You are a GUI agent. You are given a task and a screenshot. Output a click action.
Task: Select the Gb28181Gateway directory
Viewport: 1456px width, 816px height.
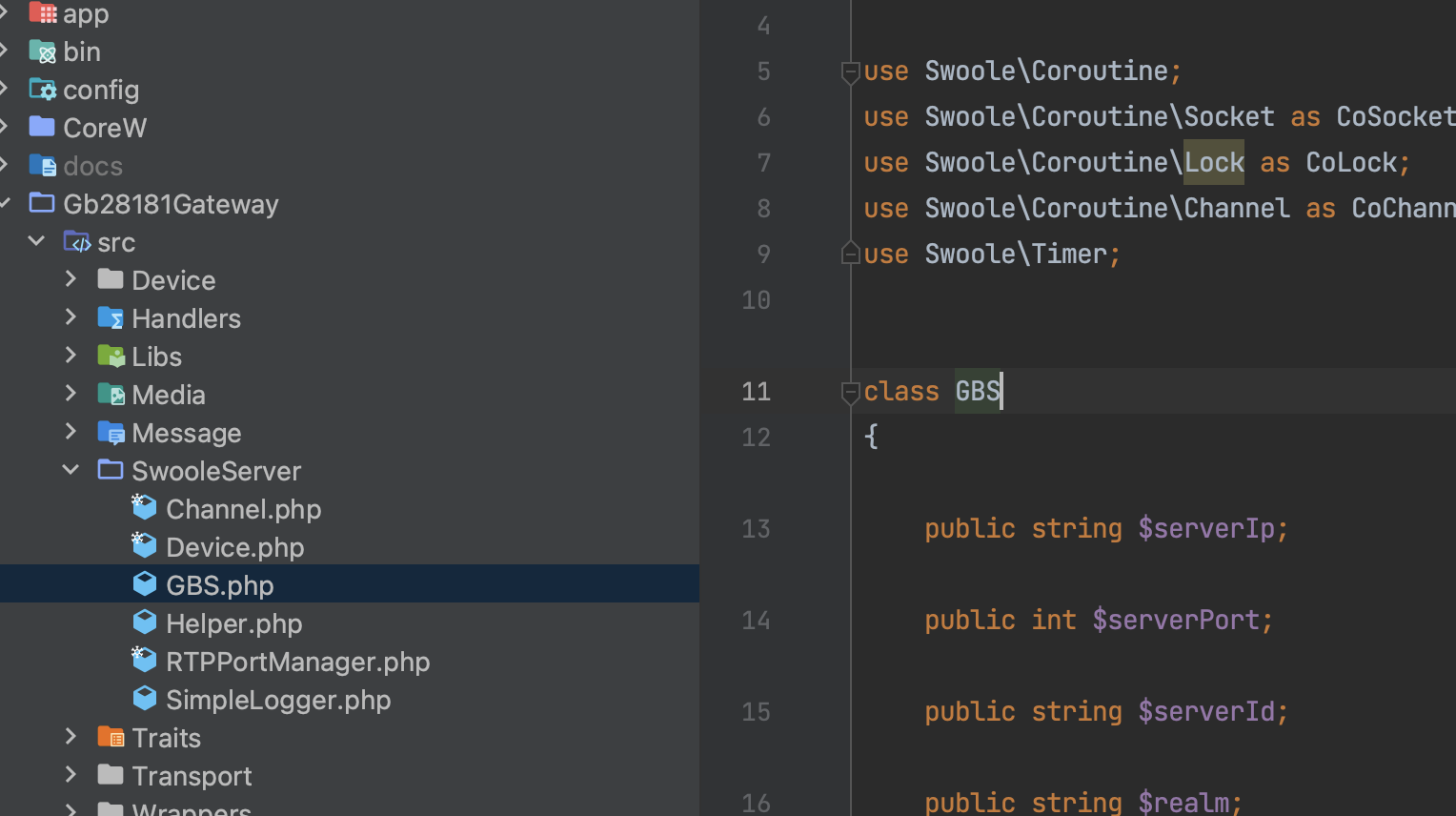pos(171,204)
